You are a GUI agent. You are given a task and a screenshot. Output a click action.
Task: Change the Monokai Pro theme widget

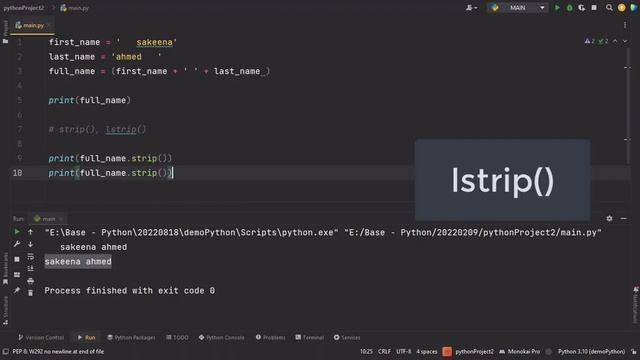[x=520, y=351]
